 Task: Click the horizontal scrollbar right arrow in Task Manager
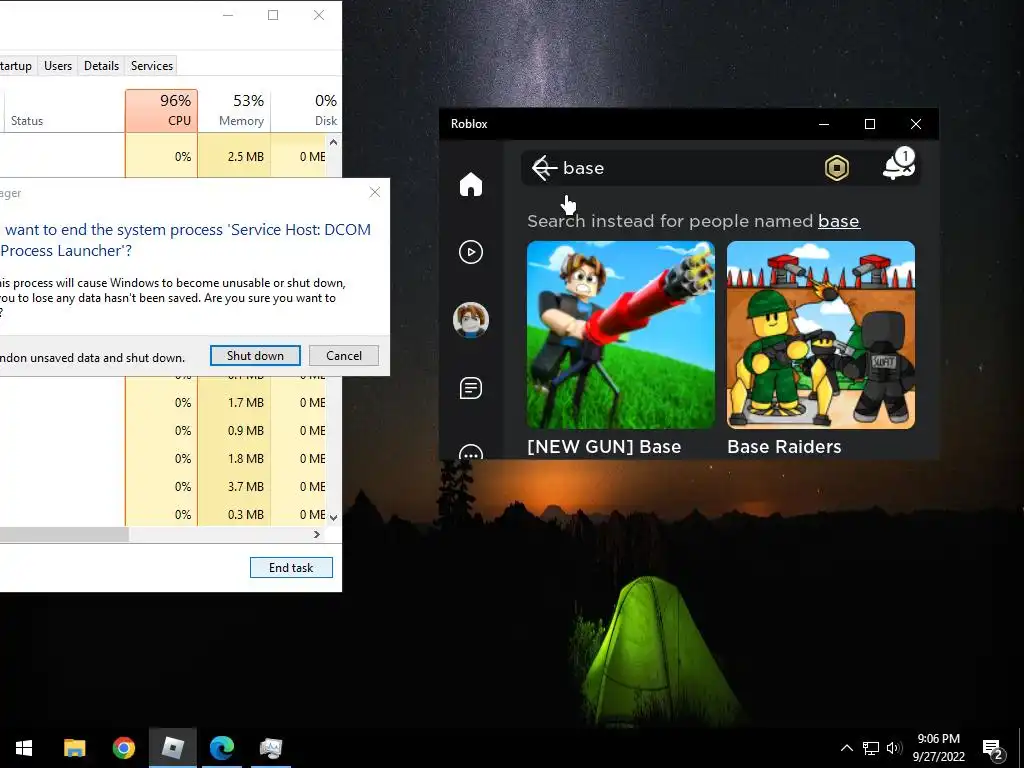[x=317, y=534]
